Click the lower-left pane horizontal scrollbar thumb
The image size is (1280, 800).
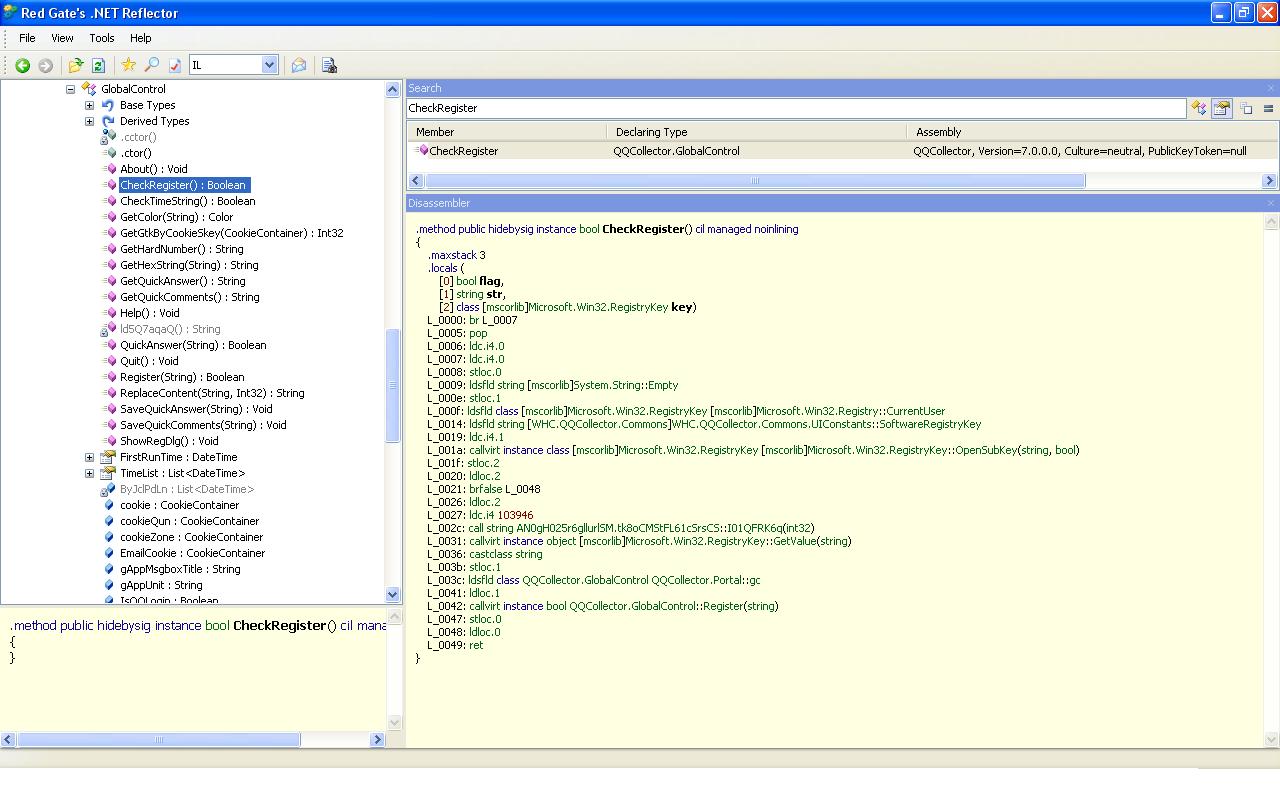point(159,740)
